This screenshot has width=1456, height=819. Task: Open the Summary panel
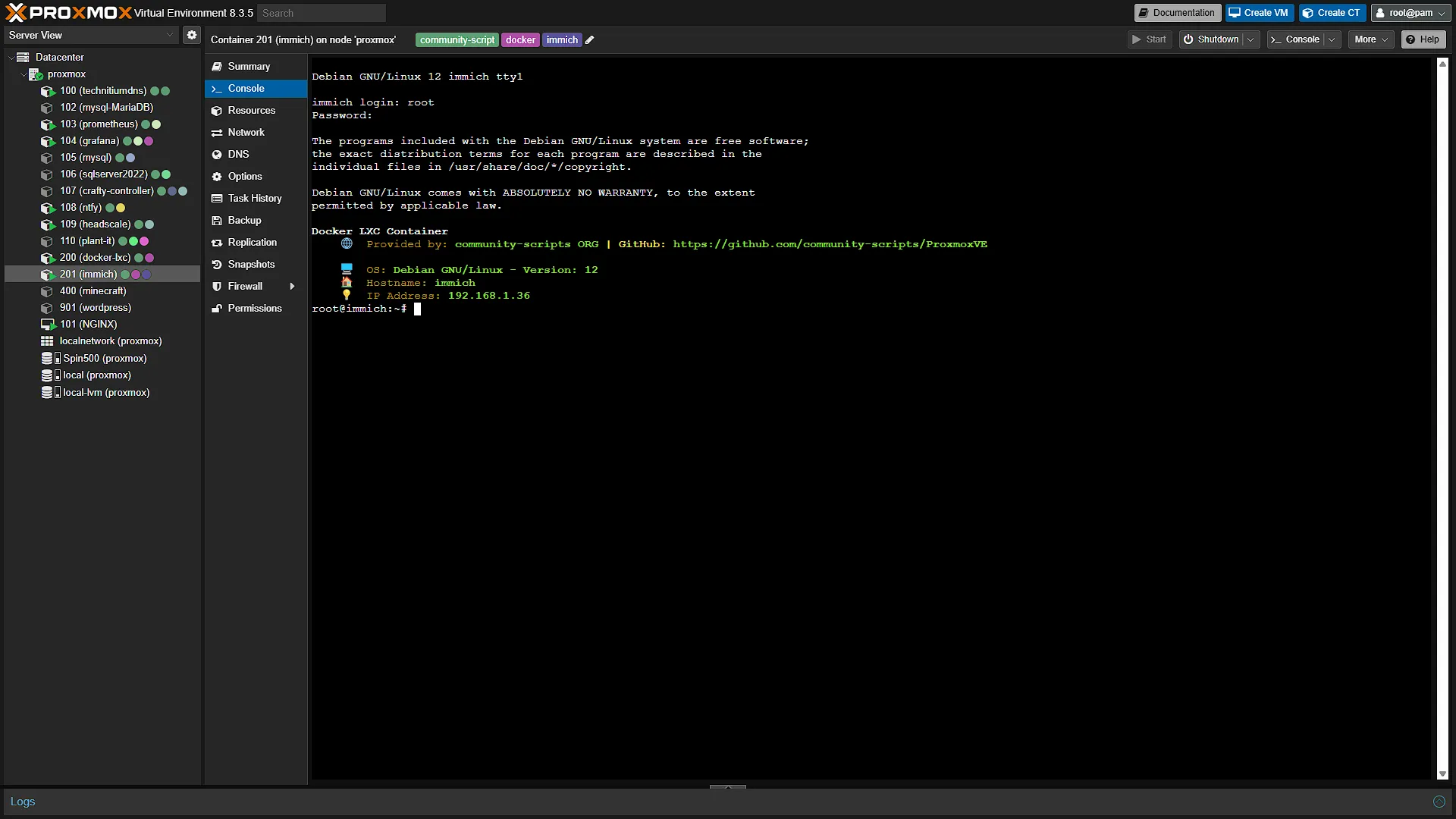[x=256, y=67]
